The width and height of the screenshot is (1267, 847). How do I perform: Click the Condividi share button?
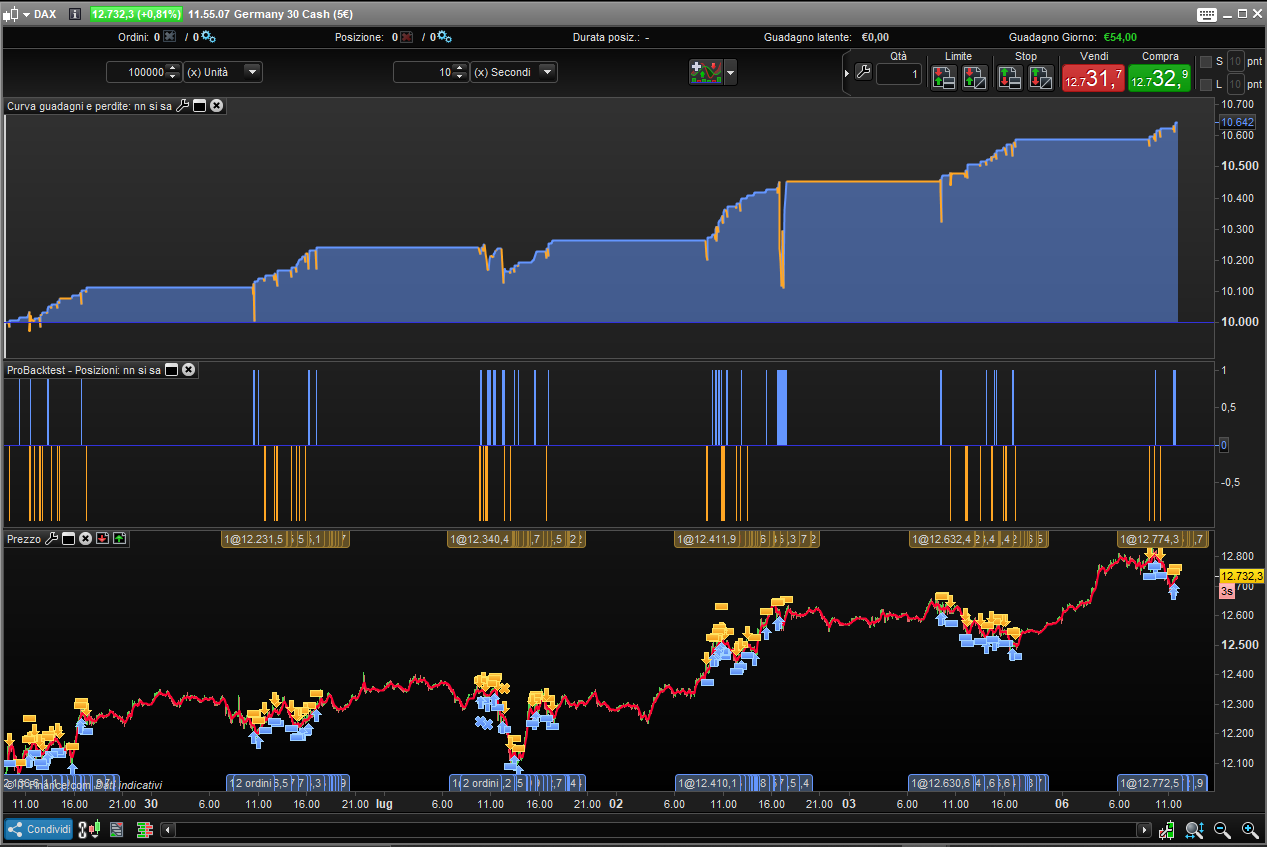[39, 829]
